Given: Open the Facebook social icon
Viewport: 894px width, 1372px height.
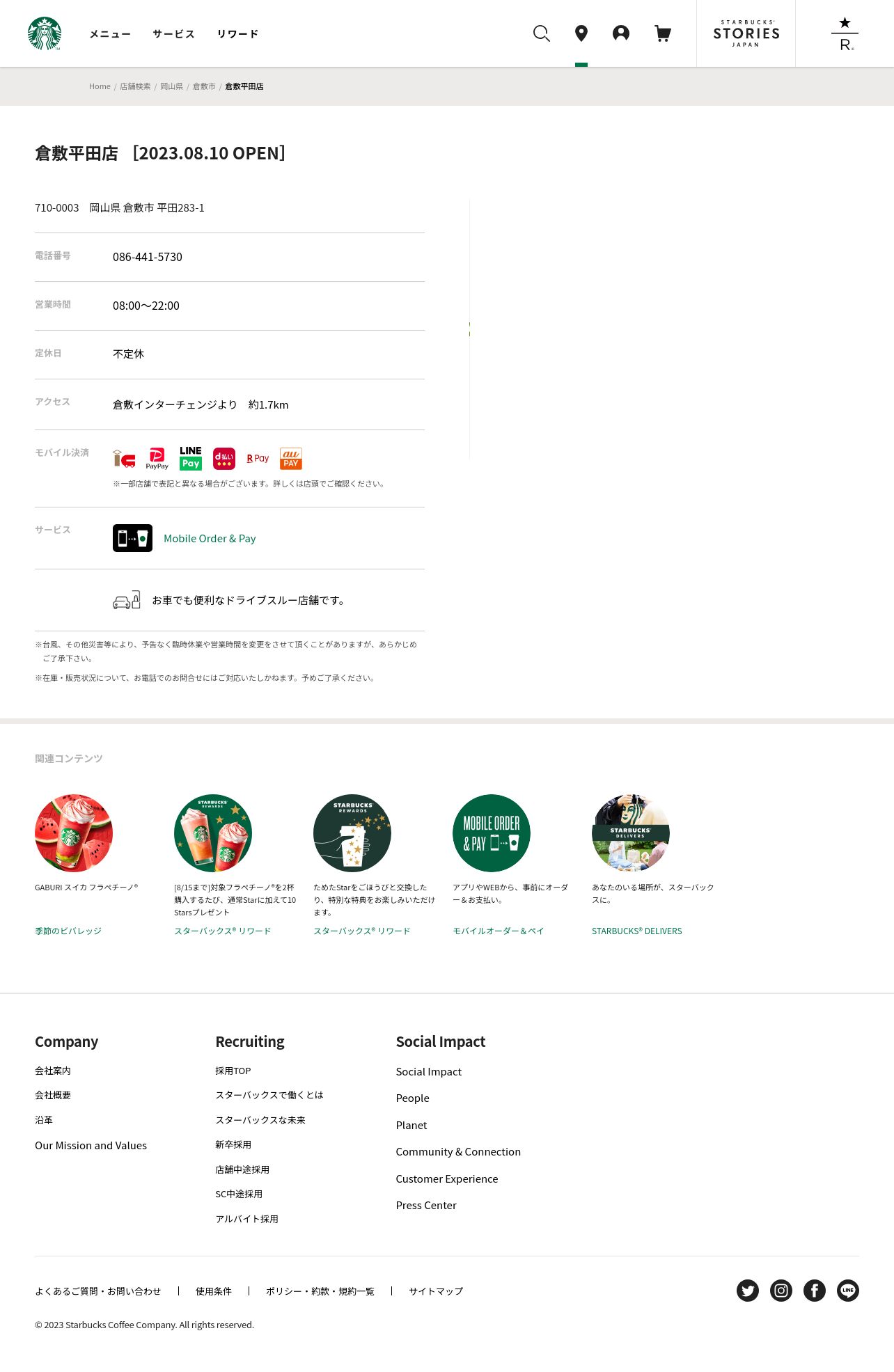Looking at the screenshot, I should point(815,1291).
